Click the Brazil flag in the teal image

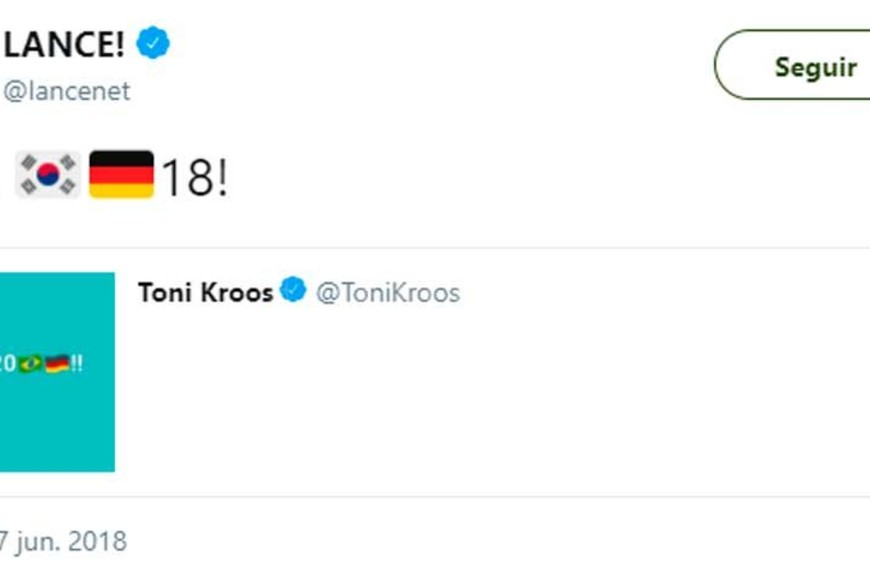(30, 364)
